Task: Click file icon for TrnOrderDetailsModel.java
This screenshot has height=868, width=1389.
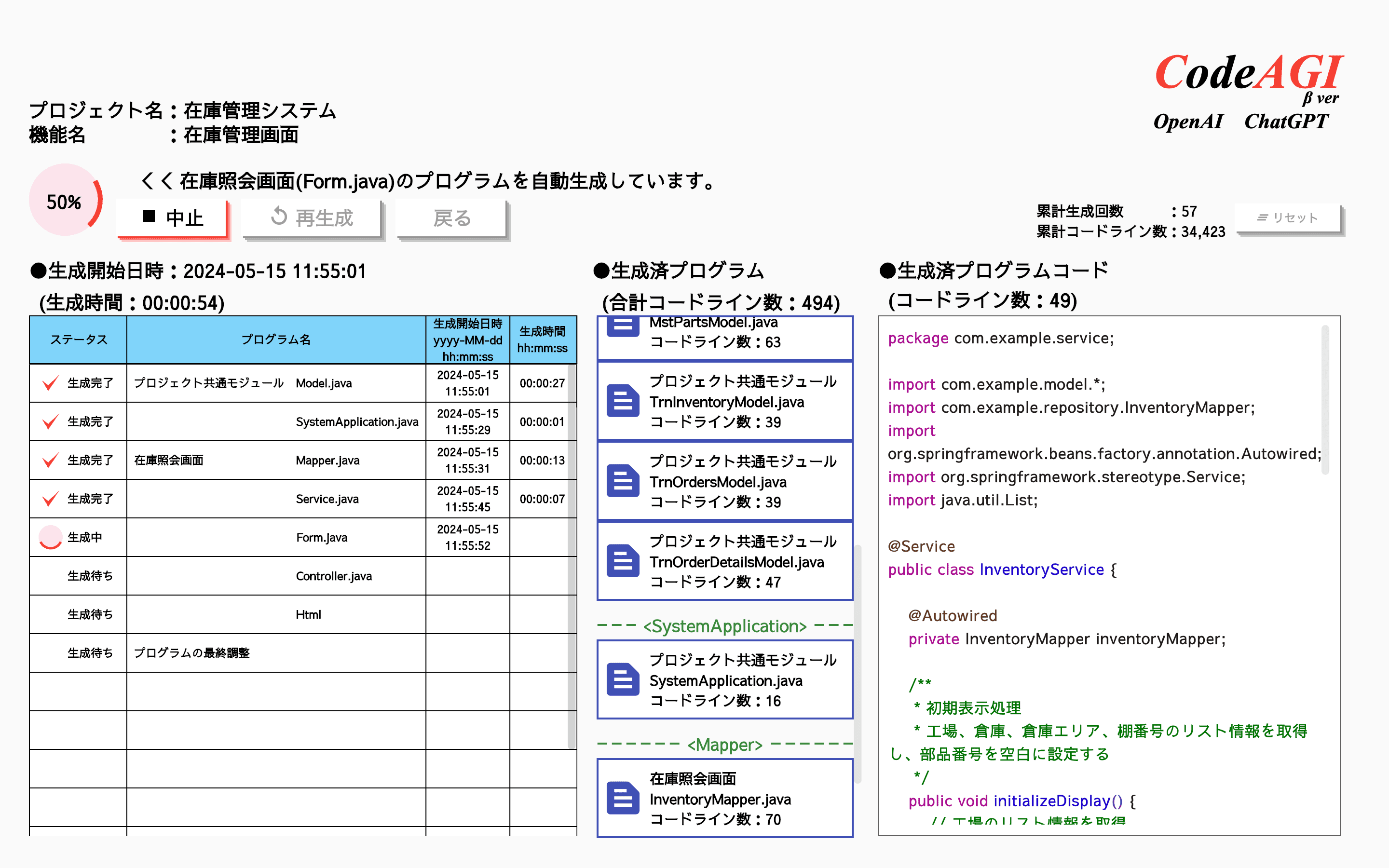Action: [x=623, y=561]
